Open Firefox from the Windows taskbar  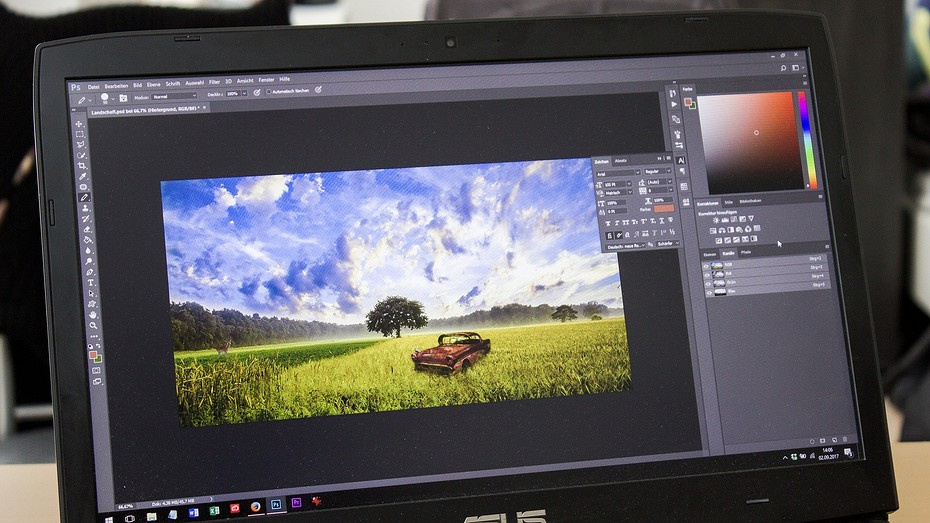[x=255, y=506]
